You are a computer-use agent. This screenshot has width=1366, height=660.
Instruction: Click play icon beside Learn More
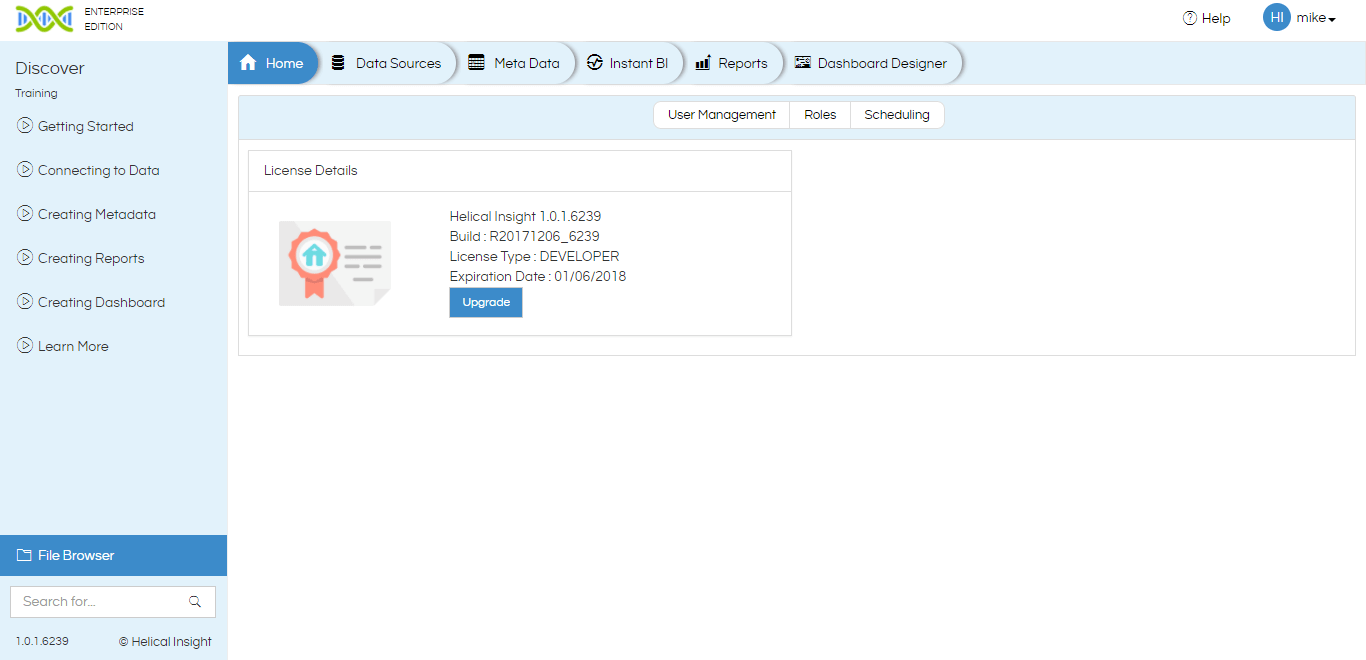25,346
